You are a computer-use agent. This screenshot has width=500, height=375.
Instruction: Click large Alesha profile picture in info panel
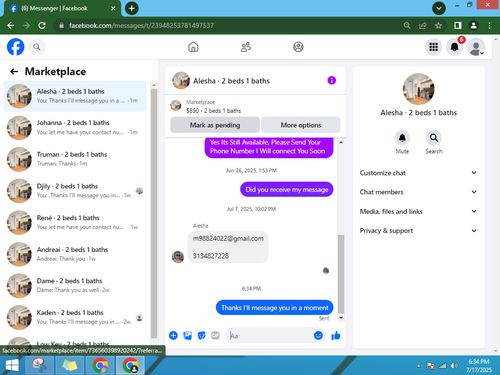pyautogui.click(x=419, y=89)
